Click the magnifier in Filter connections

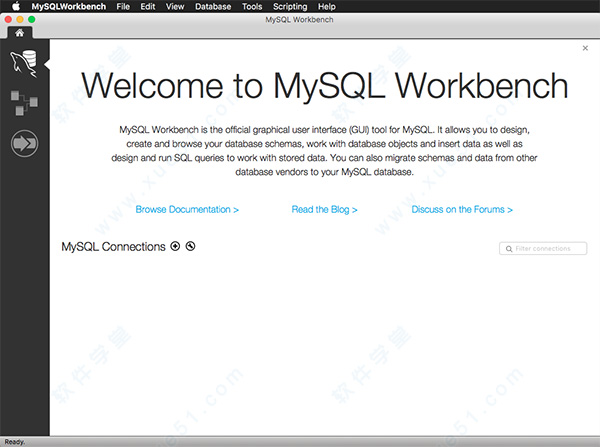[x=509, y=249]
